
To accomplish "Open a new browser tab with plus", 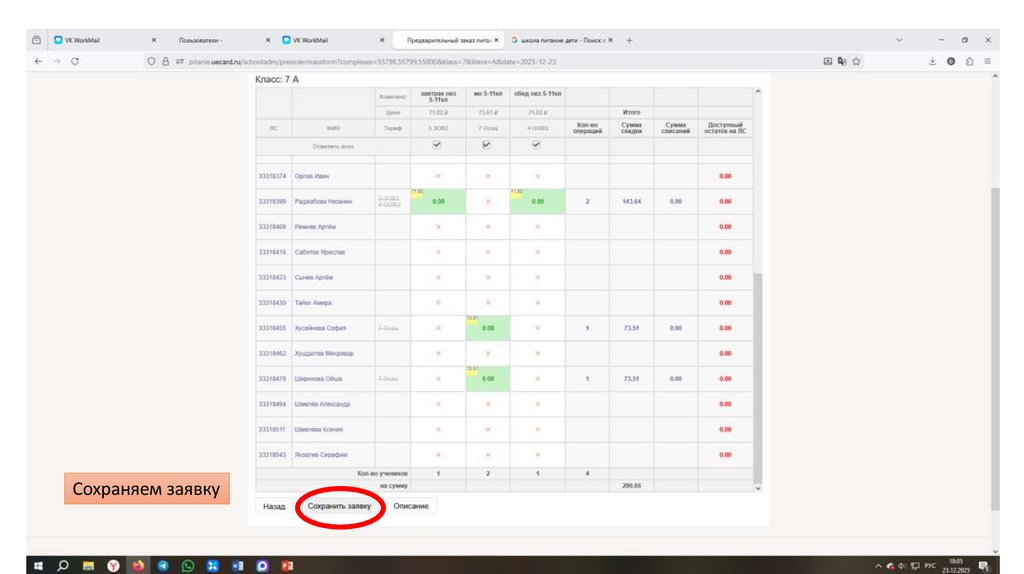I will pos(630,40).
